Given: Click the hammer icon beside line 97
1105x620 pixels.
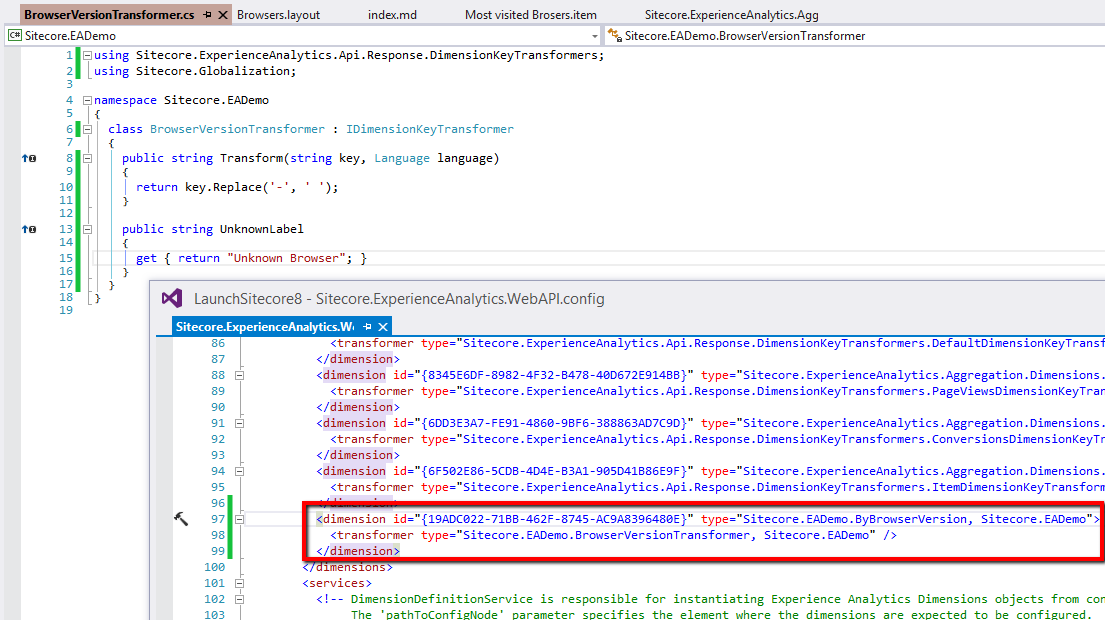Looking at the screenshot, I should coord(181,519).
